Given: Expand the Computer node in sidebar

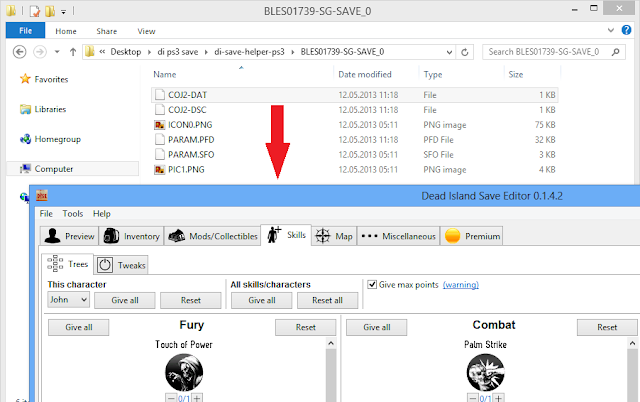Looking at the screenshot, I should tap(10, 169).
